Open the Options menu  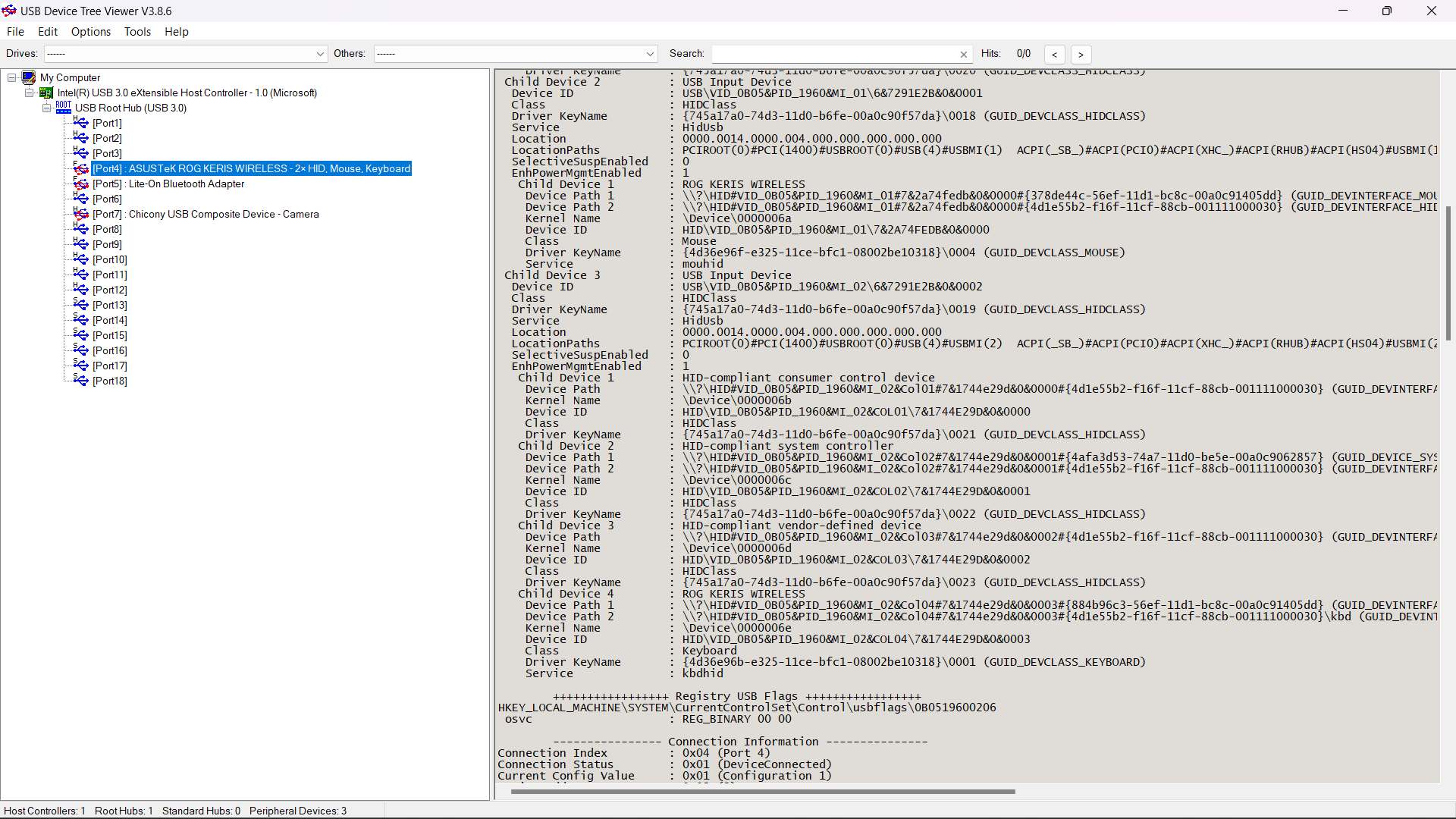click(90, 32)
